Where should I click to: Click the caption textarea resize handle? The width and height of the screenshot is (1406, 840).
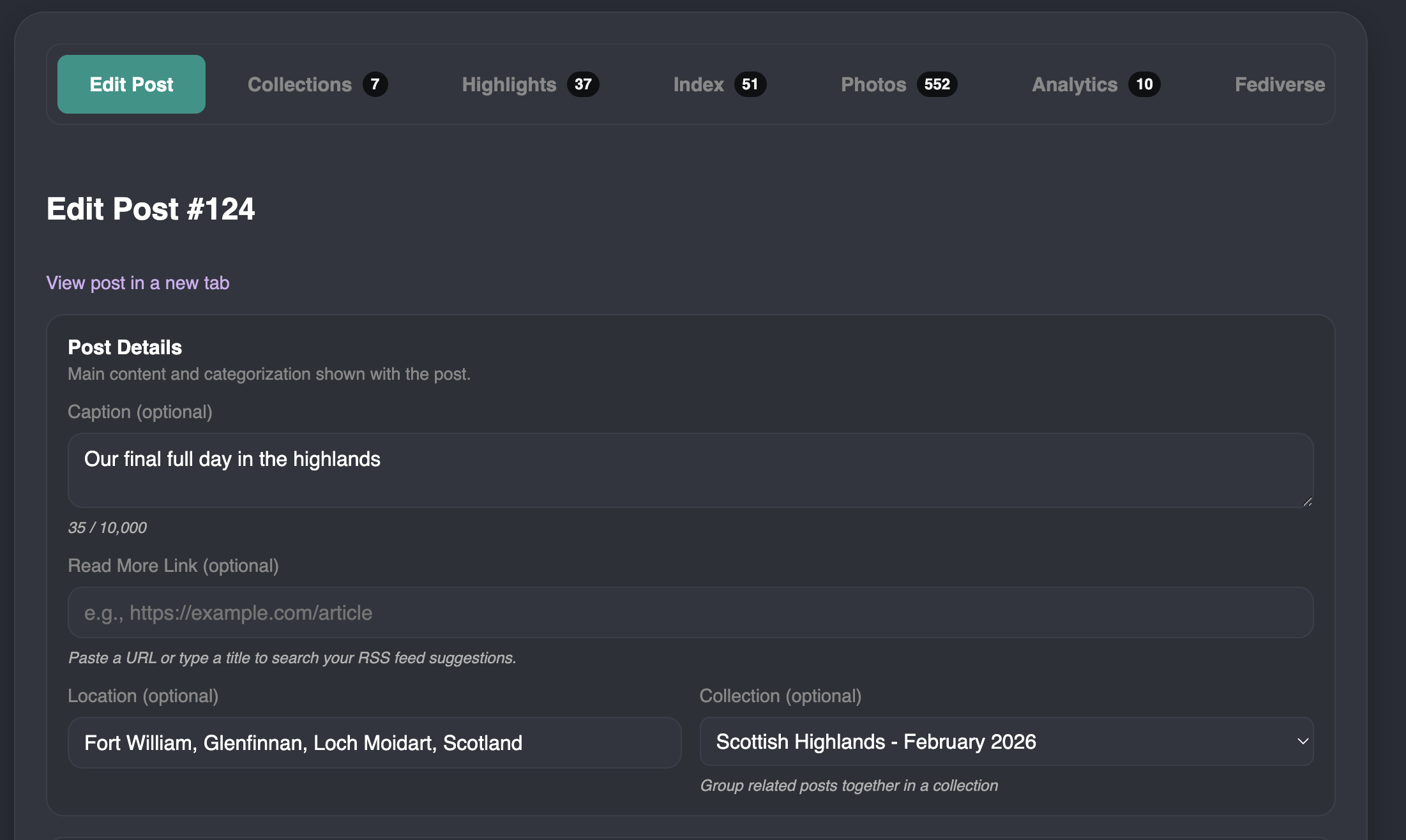[1307, 502]
